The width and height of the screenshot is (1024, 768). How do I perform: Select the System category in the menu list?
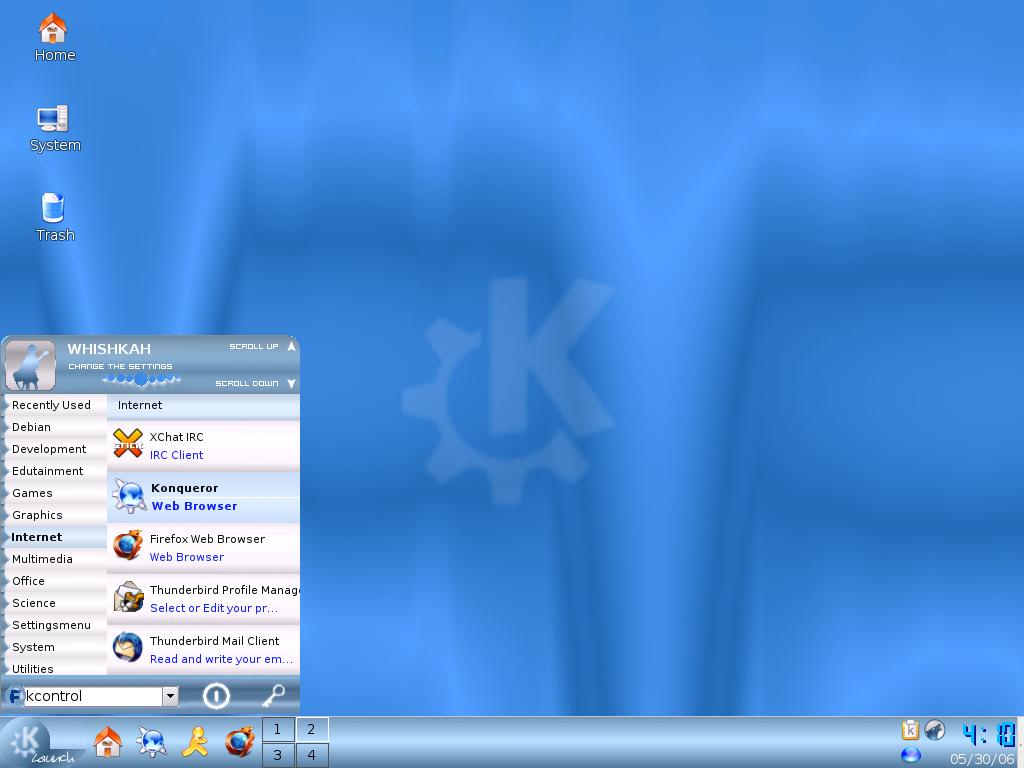pyautogui.click(x=56, y=647)
